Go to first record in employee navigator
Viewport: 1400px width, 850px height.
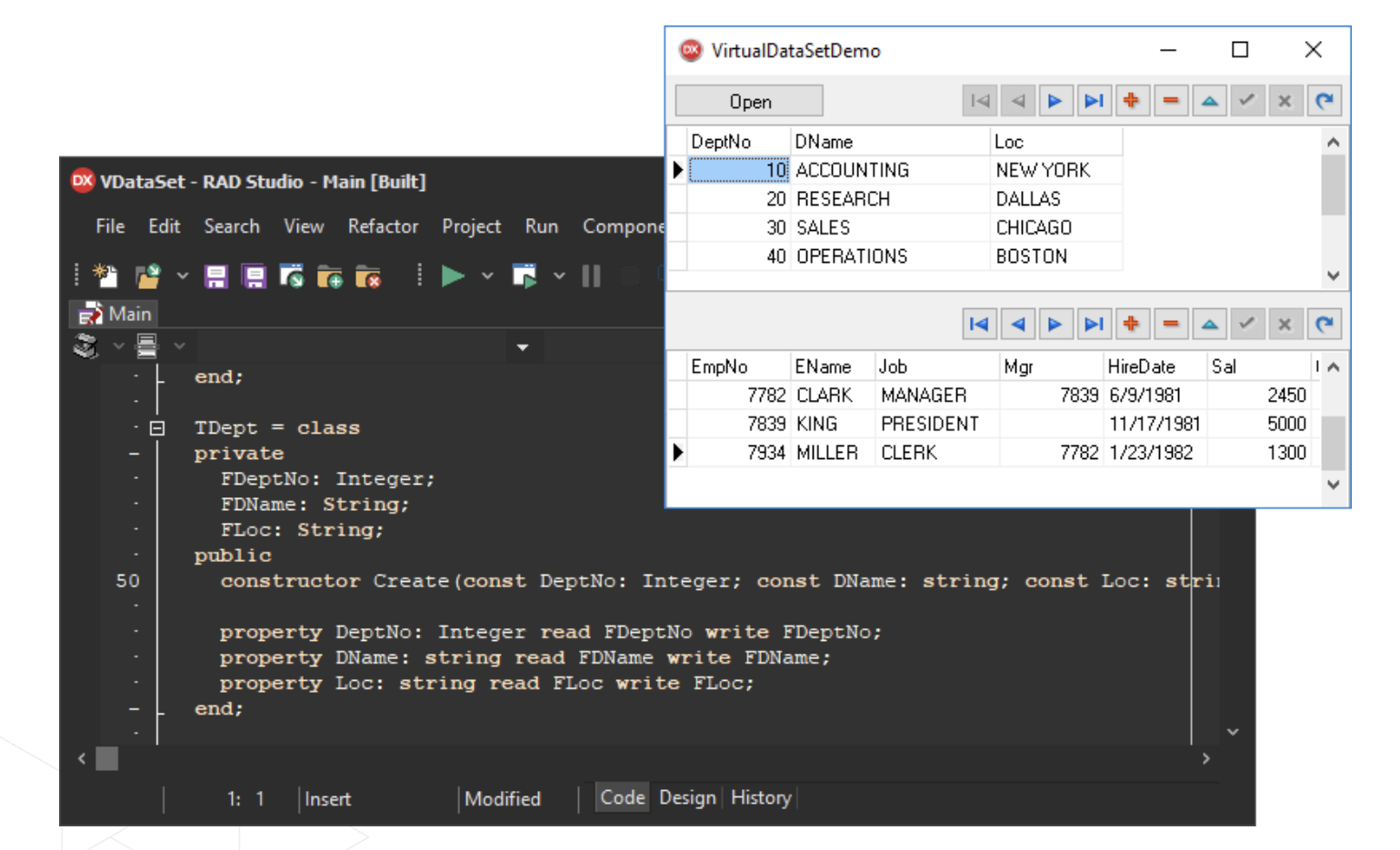click(979, 324)
